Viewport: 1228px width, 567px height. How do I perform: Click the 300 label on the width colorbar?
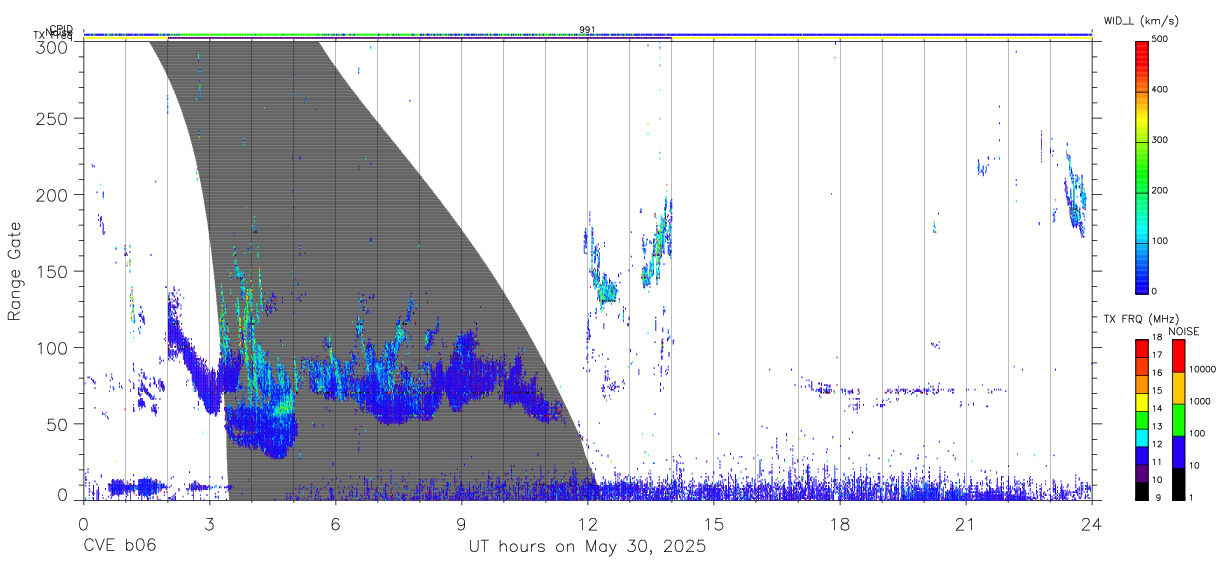point(1161,141)
